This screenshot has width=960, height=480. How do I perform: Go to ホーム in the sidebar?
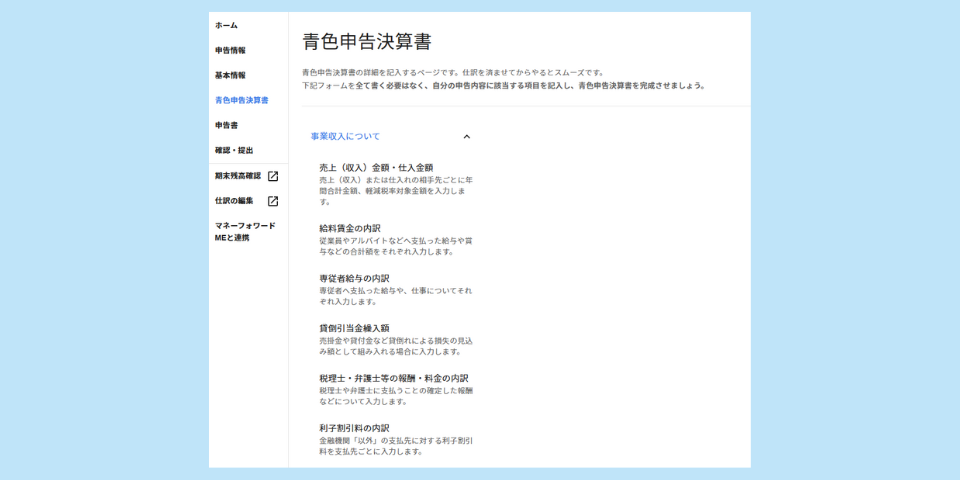[226, 25]
